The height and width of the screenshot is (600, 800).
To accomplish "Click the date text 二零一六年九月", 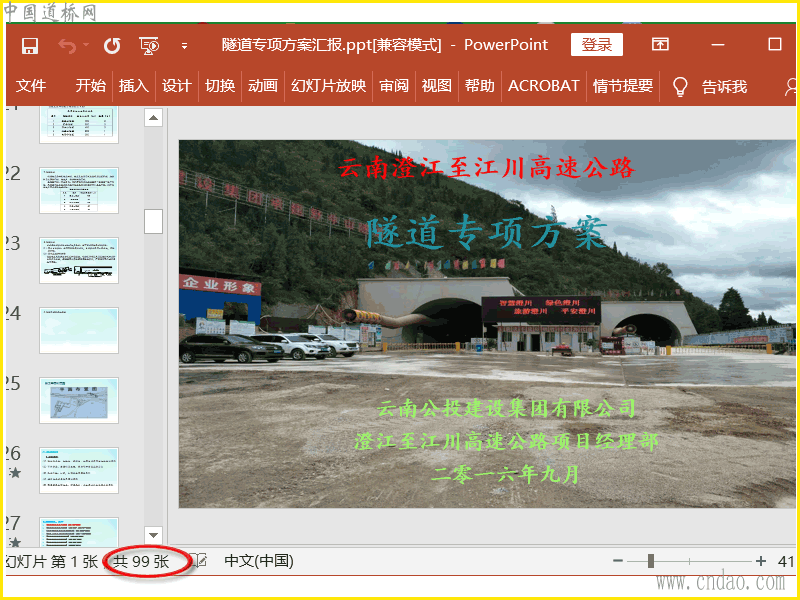I will (x=505, y=474).
